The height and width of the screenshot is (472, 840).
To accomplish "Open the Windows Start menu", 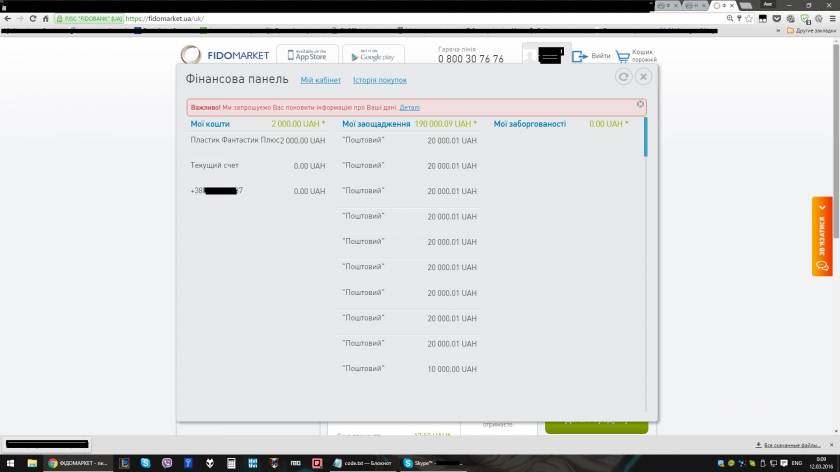I will click(10, 463).
